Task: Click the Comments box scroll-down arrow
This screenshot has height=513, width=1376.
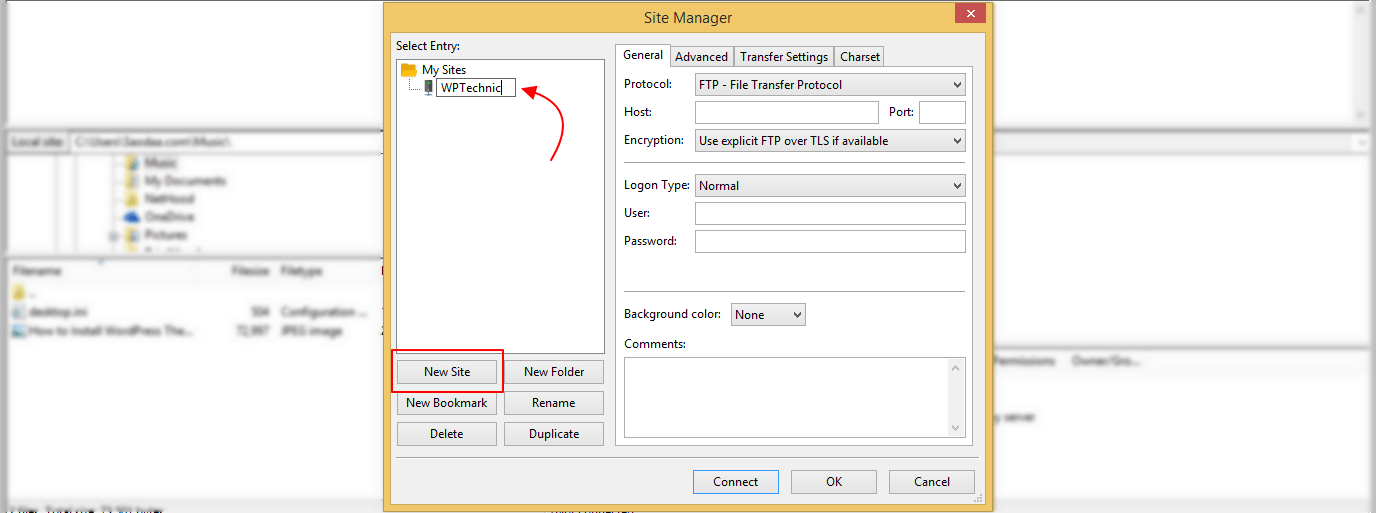Action: 956,428
